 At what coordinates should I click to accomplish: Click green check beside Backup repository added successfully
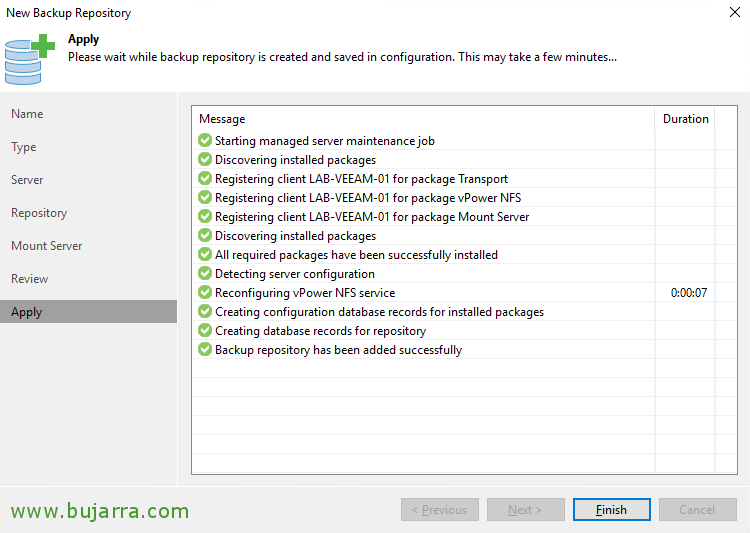[x=205, y=349]
